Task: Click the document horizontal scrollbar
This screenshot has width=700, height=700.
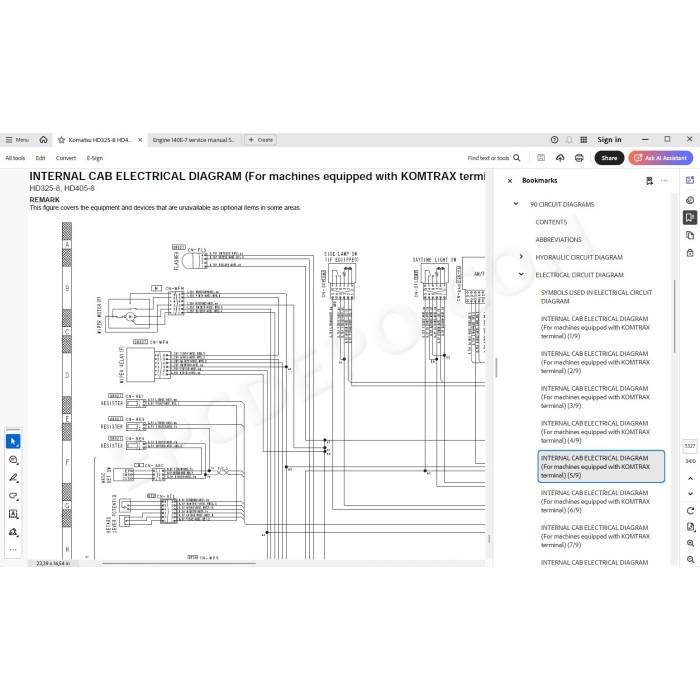Action: 179,563
